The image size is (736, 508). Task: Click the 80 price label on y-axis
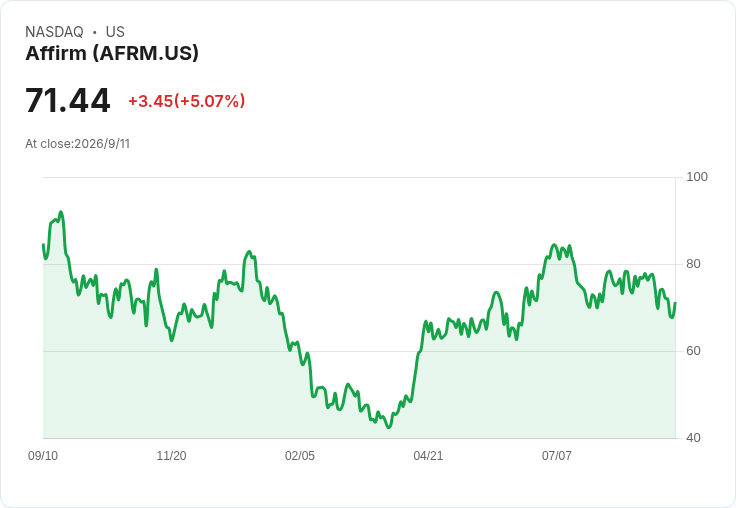pos(693,264)
